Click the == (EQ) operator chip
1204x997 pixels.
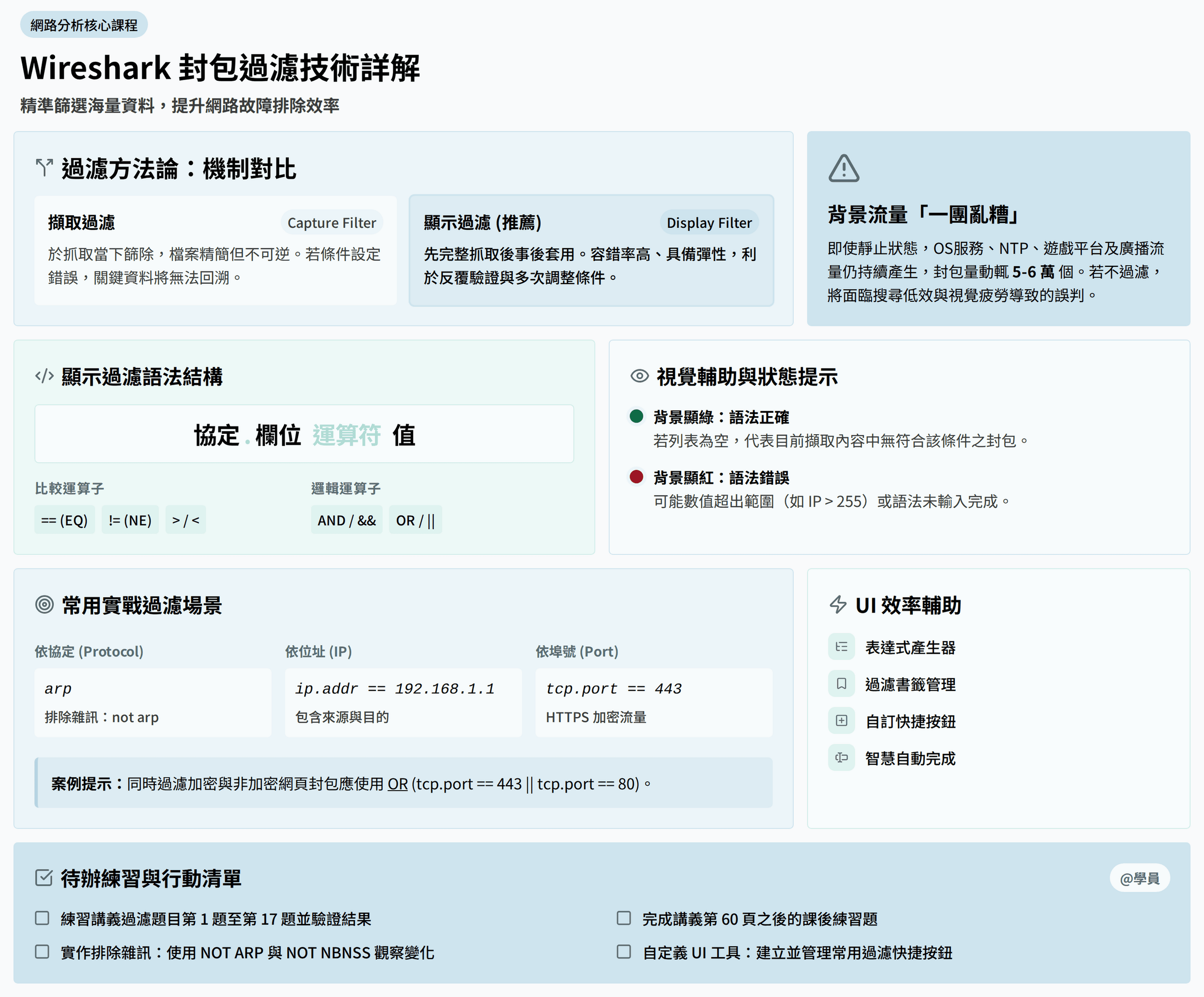click(x=64, y=520)
